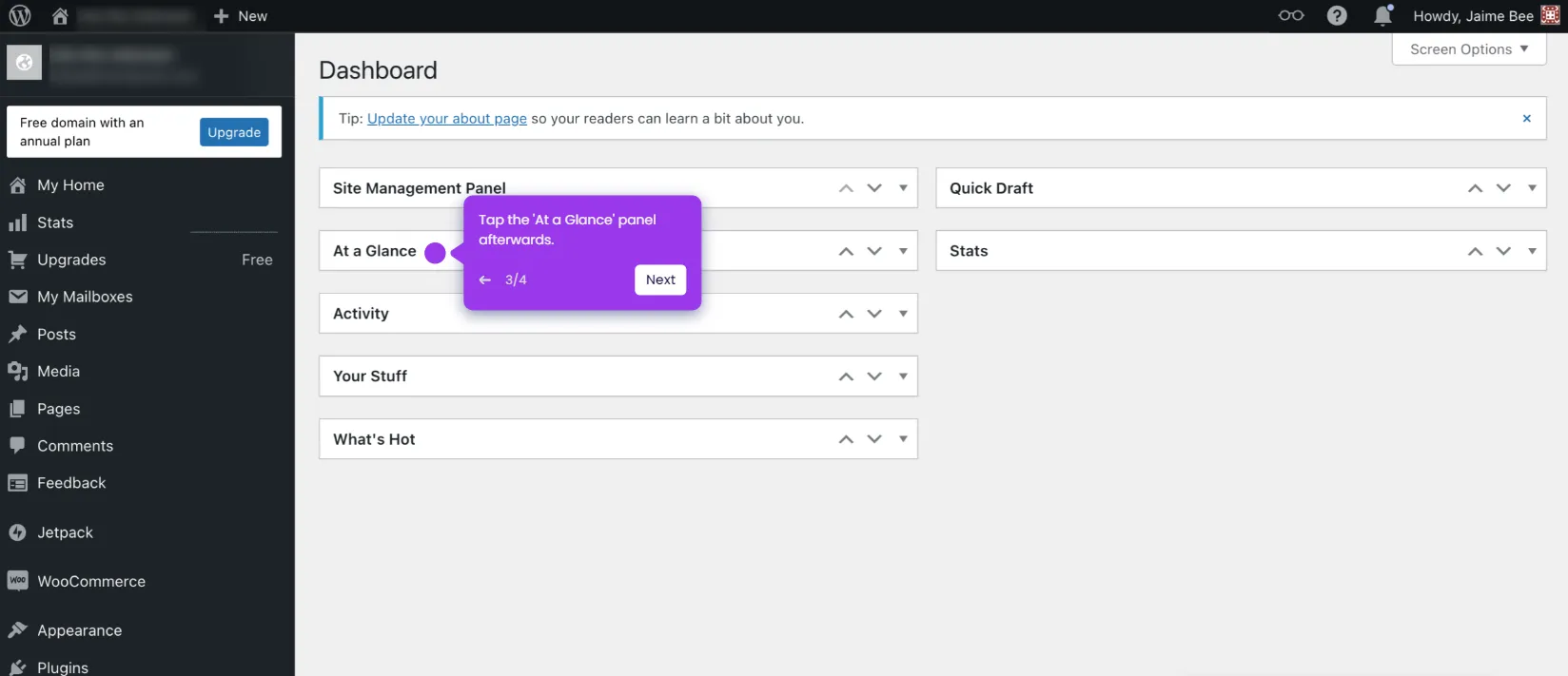This screenshot has height=676, width=1568.
Task: Move Activity panel up
Action: [x=846, y=314]
